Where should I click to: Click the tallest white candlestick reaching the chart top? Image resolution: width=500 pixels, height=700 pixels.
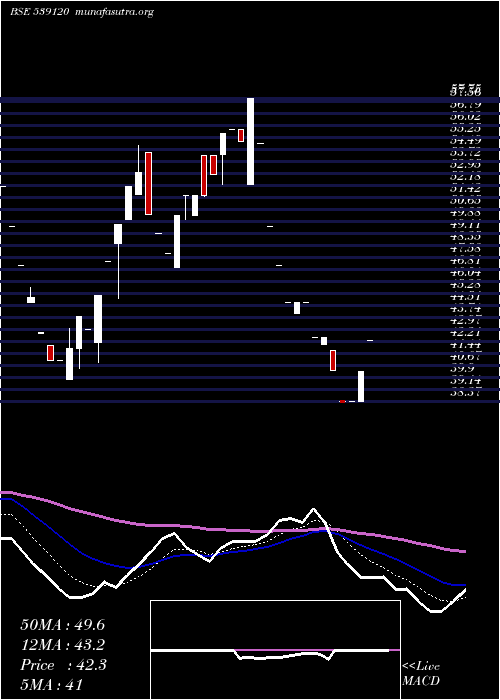point(250,141)
